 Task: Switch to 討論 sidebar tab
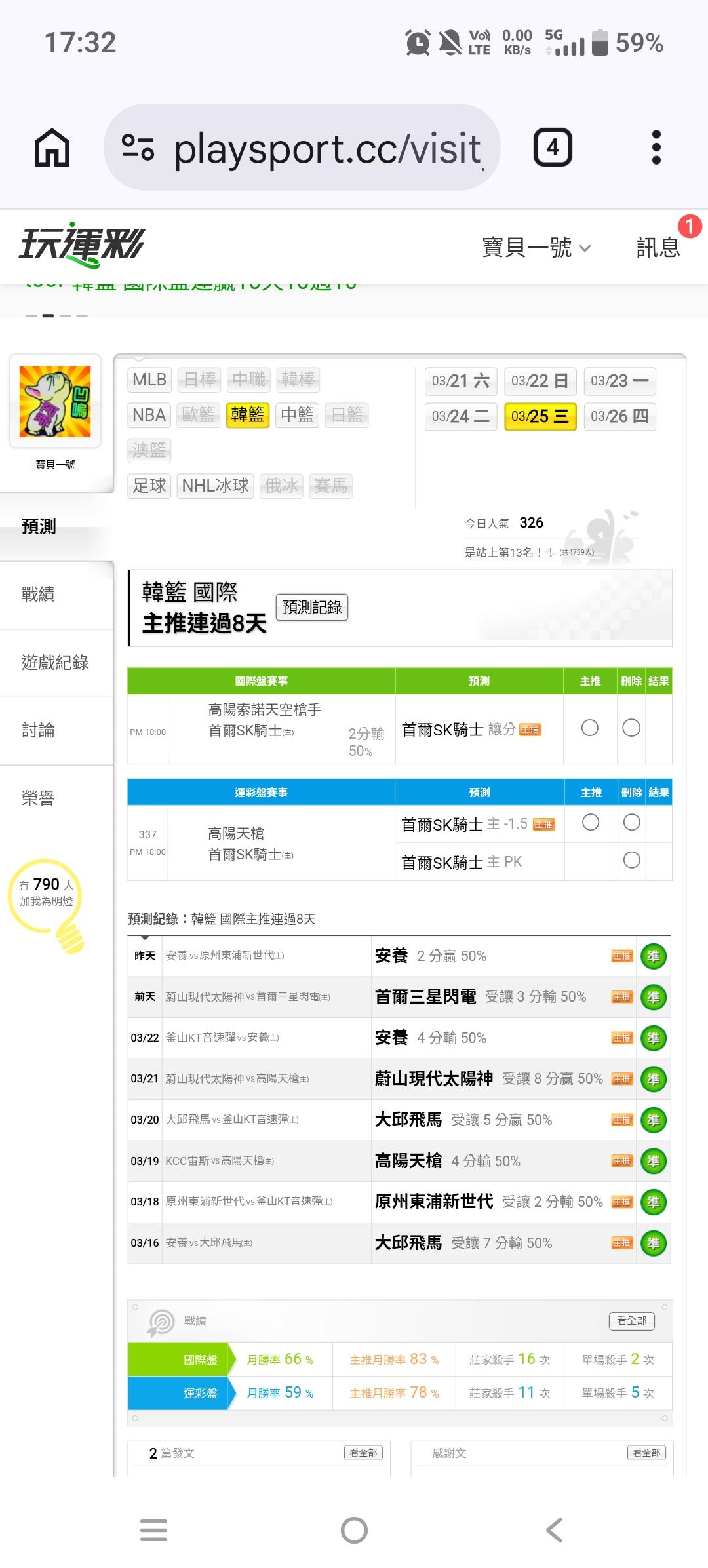[x=56, y=730]
